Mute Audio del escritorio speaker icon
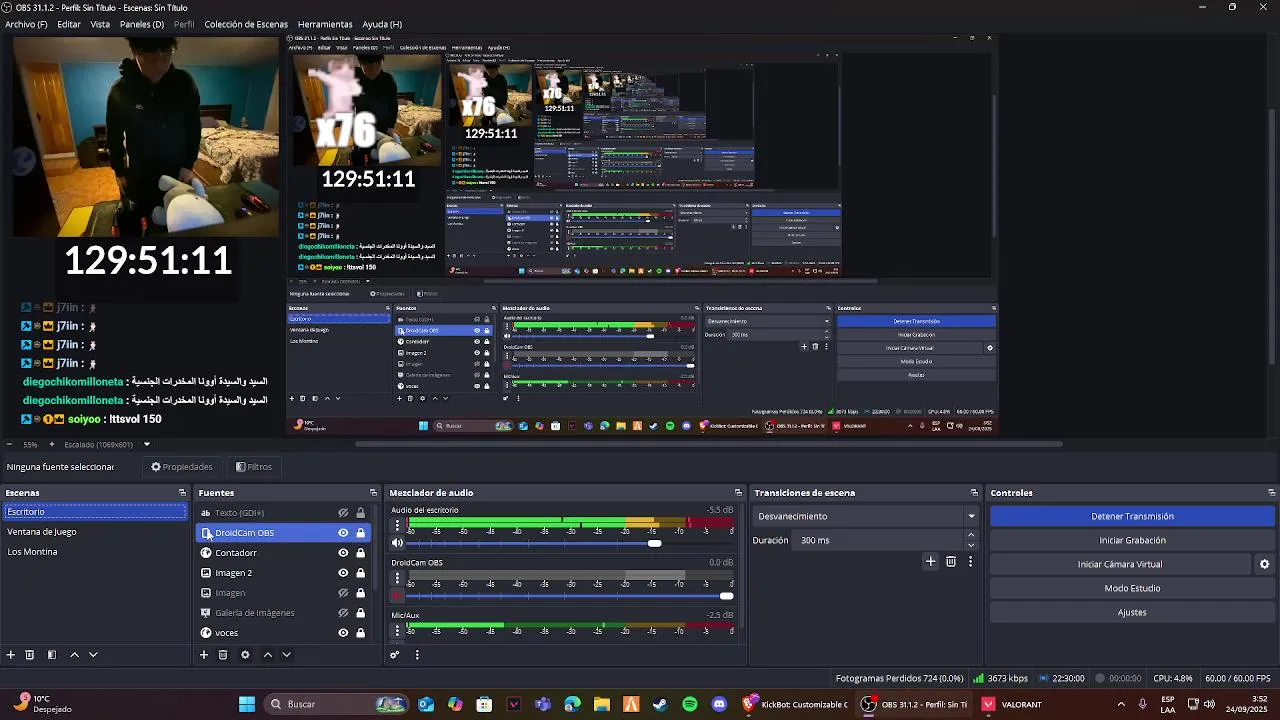Screen dimensions: 1280x720 (x=397, y=543)
